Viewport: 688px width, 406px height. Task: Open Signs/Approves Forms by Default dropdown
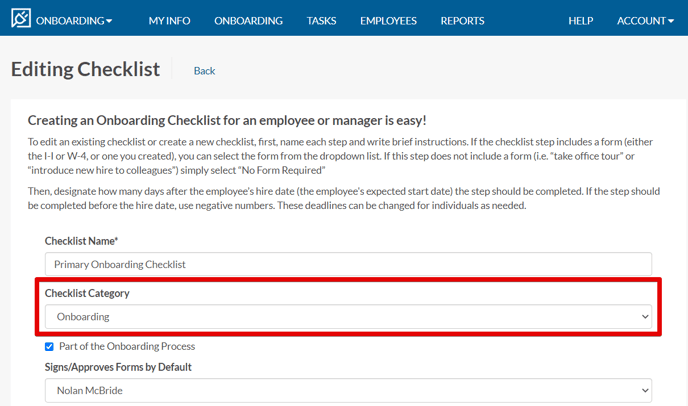348,391
